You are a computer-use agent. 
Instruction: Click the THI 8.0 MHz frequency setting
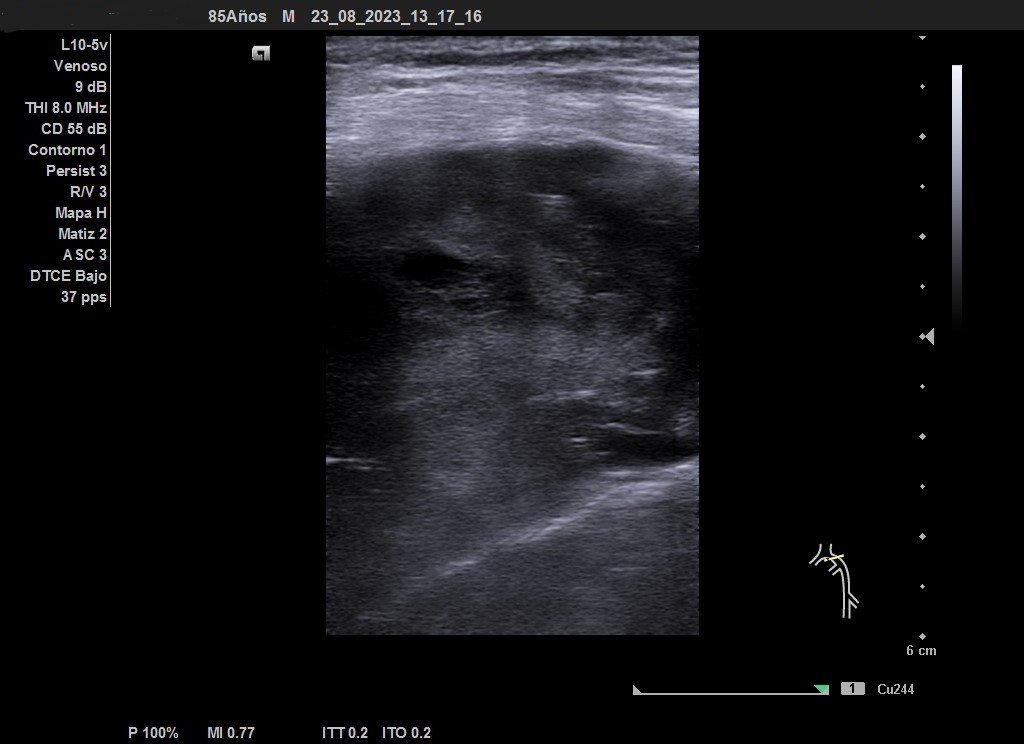[x=66, y=108]
